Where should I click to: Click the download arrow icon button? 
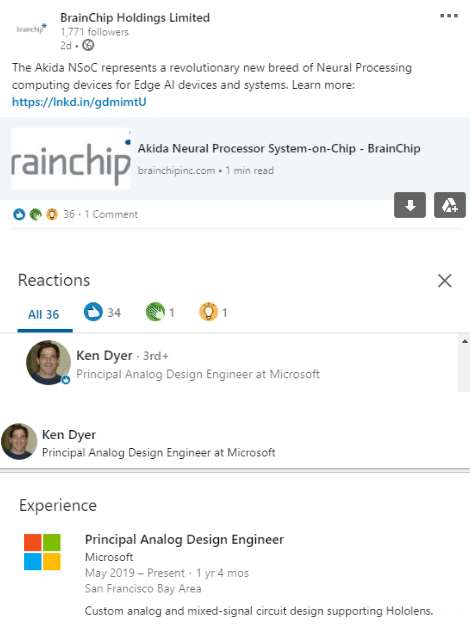(410, 205)
